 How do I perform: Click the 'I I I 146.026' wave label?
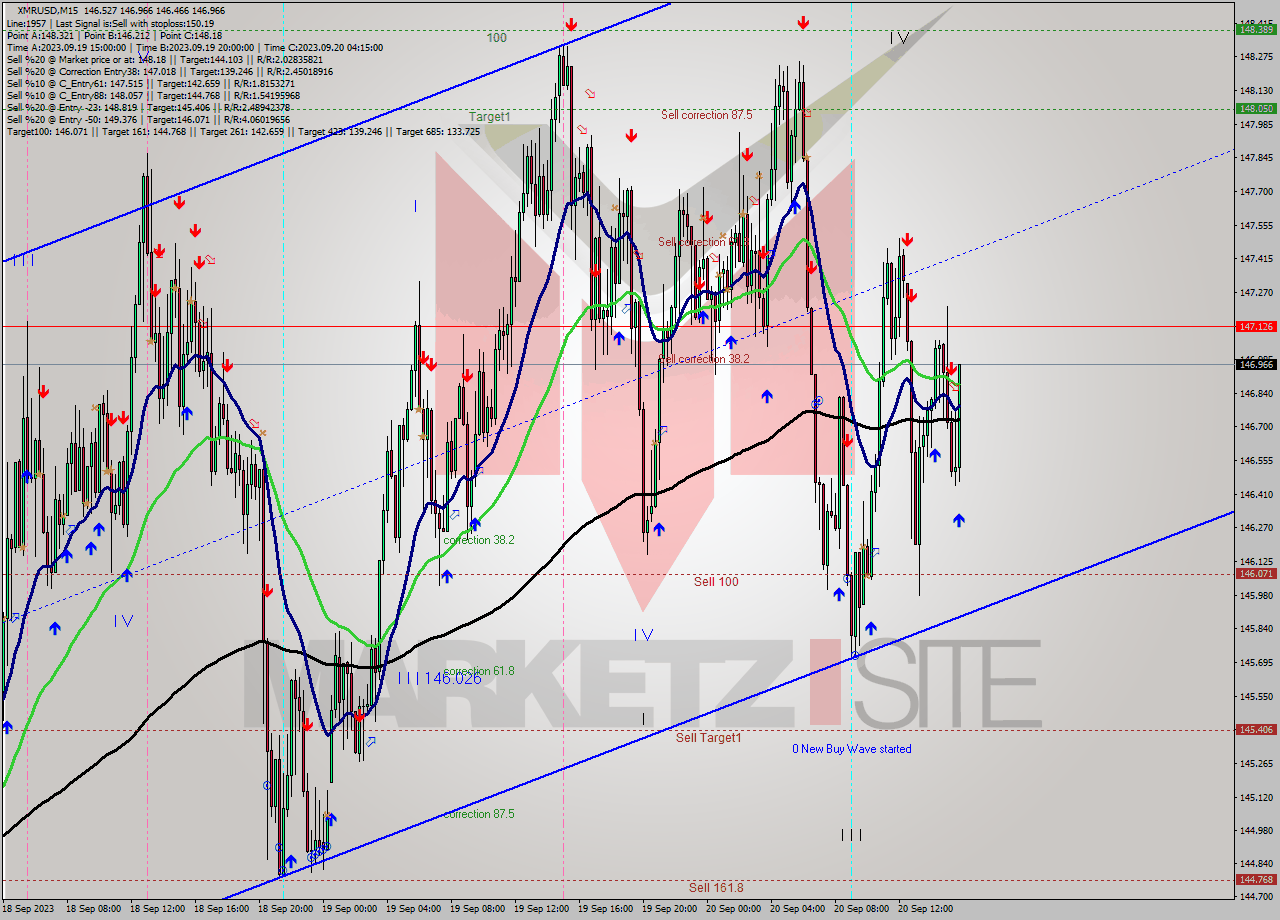439,678
